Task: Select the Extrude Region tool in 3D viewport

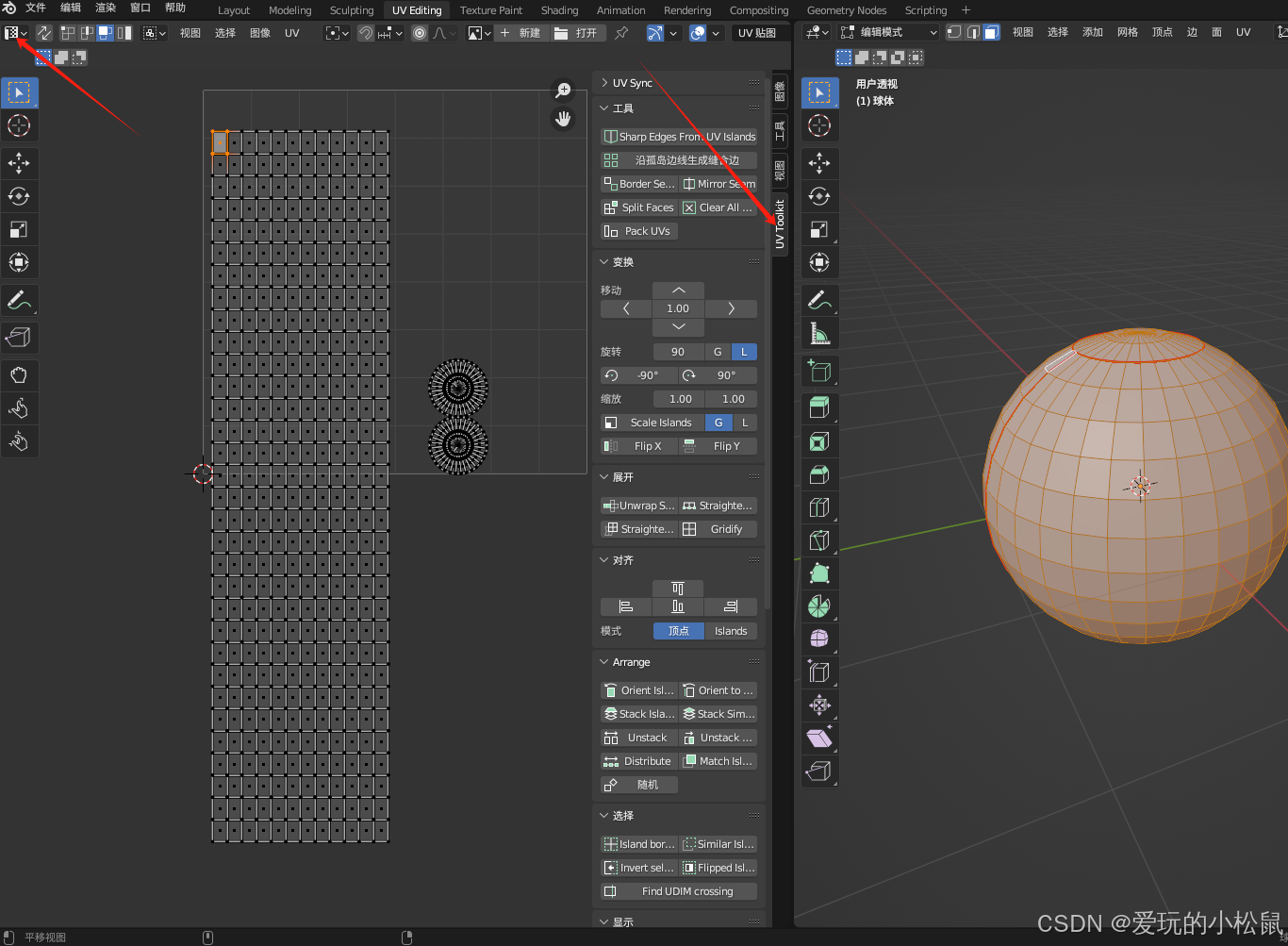Action: click(819, 407)
